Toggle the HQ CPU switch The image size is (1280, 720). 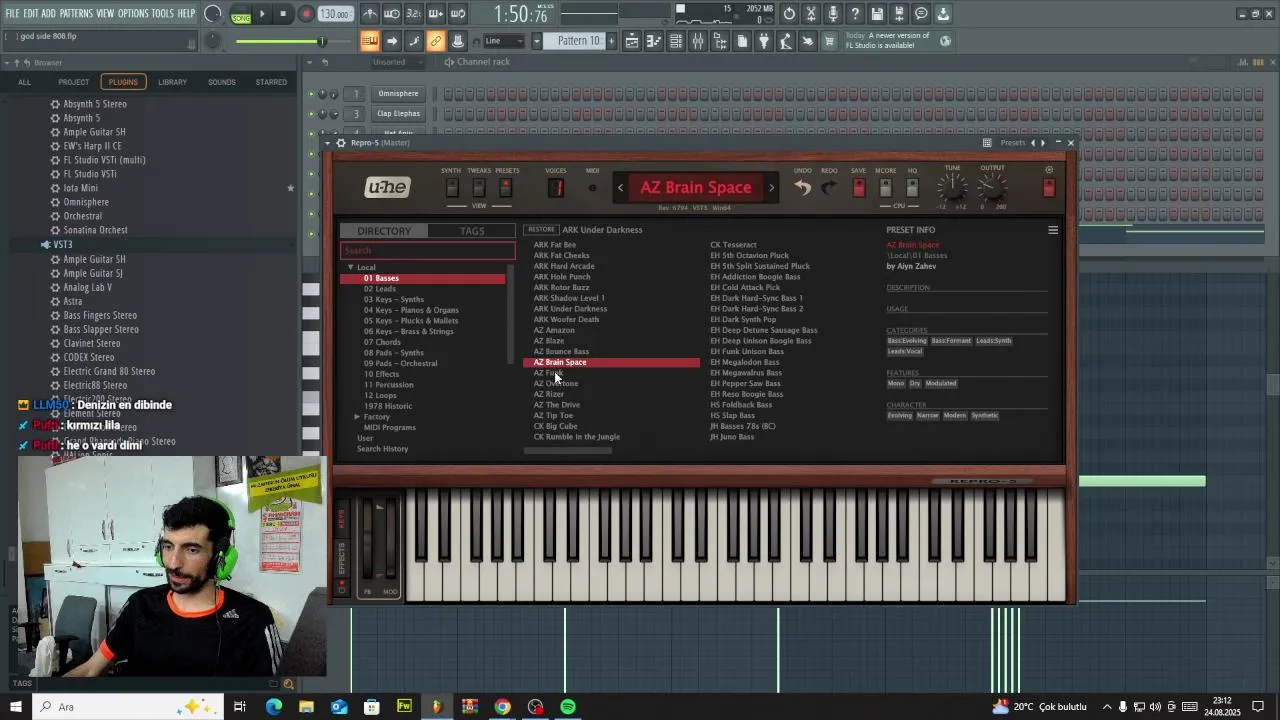click(x=911, y=187)
